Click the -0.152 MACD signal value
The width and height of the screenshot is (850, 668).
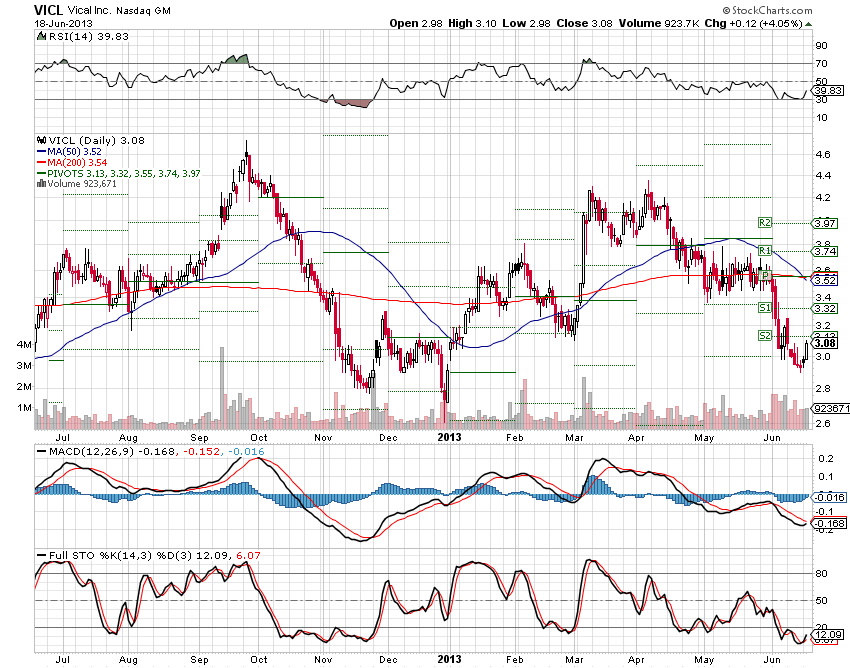point(201,452)
